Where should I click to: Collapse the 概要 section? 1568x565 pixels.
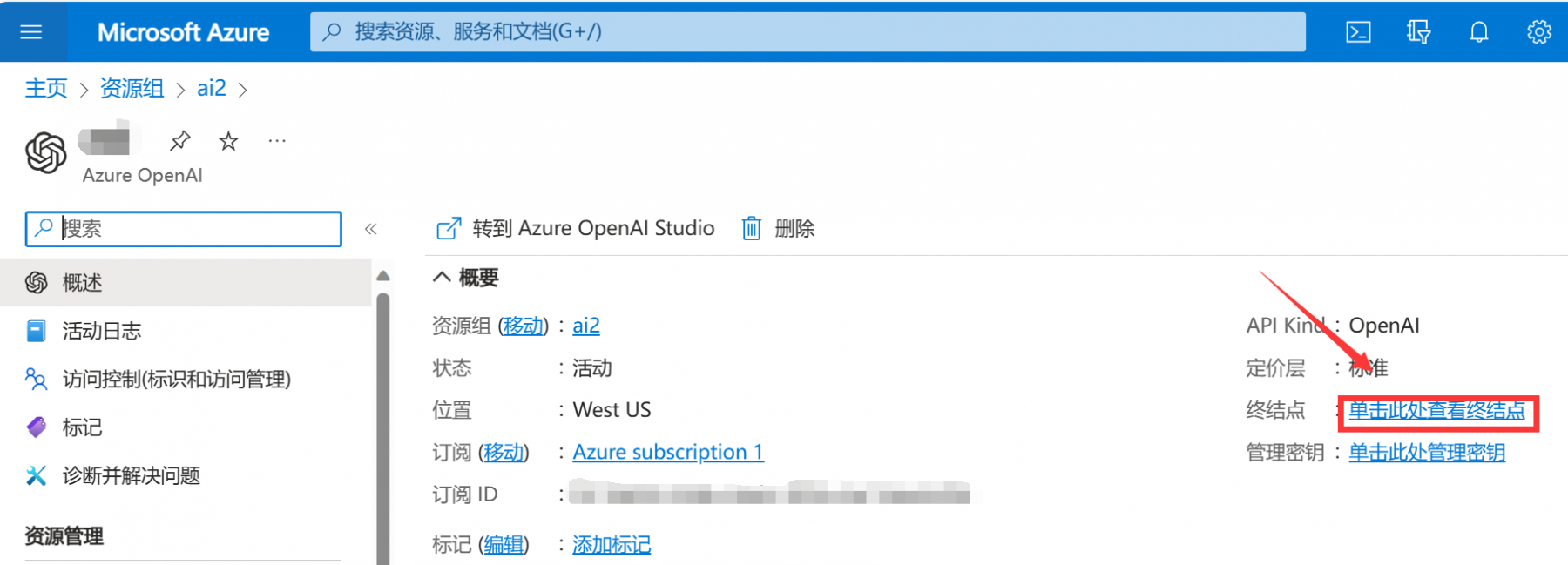(x=466, y=278)
